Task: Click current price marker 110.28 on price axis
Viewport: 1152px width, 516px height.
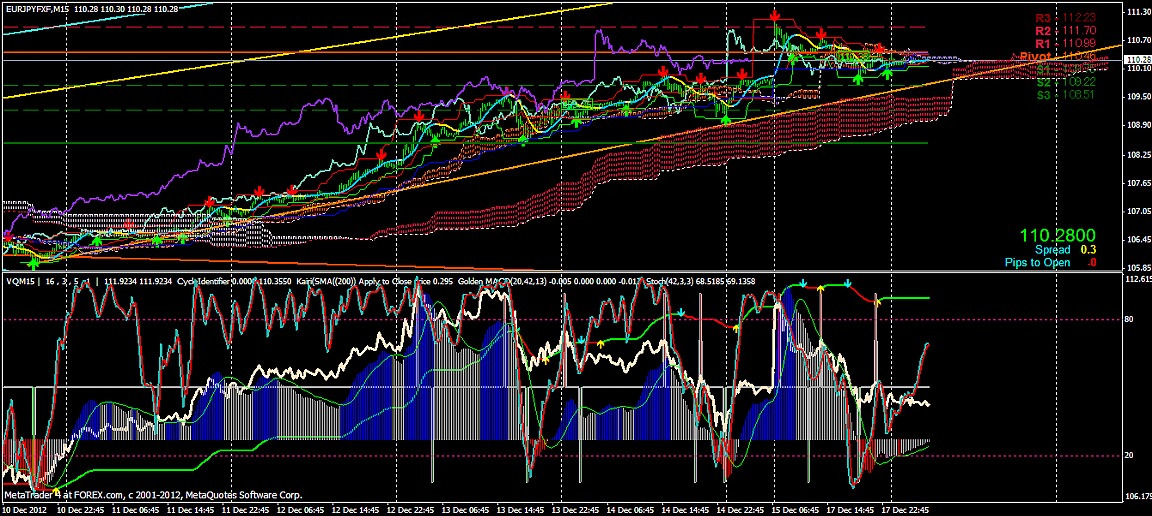Action: point(1136,61)
